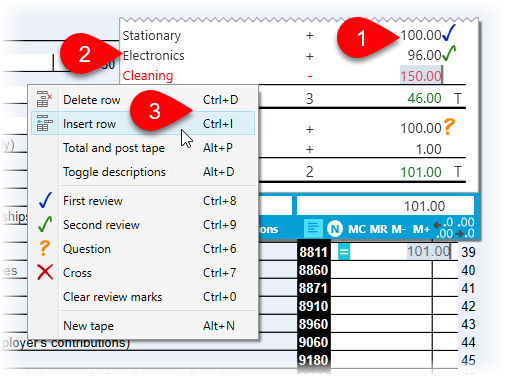Viewport: 505px width, 376px height.
Task: Click the M+ memory add button
Action: 421,229
